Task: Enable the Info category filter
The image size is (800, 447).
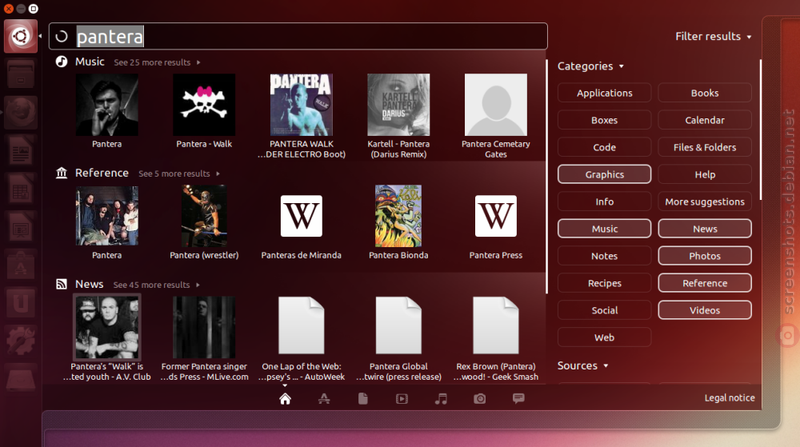Action: pos(605,202)
